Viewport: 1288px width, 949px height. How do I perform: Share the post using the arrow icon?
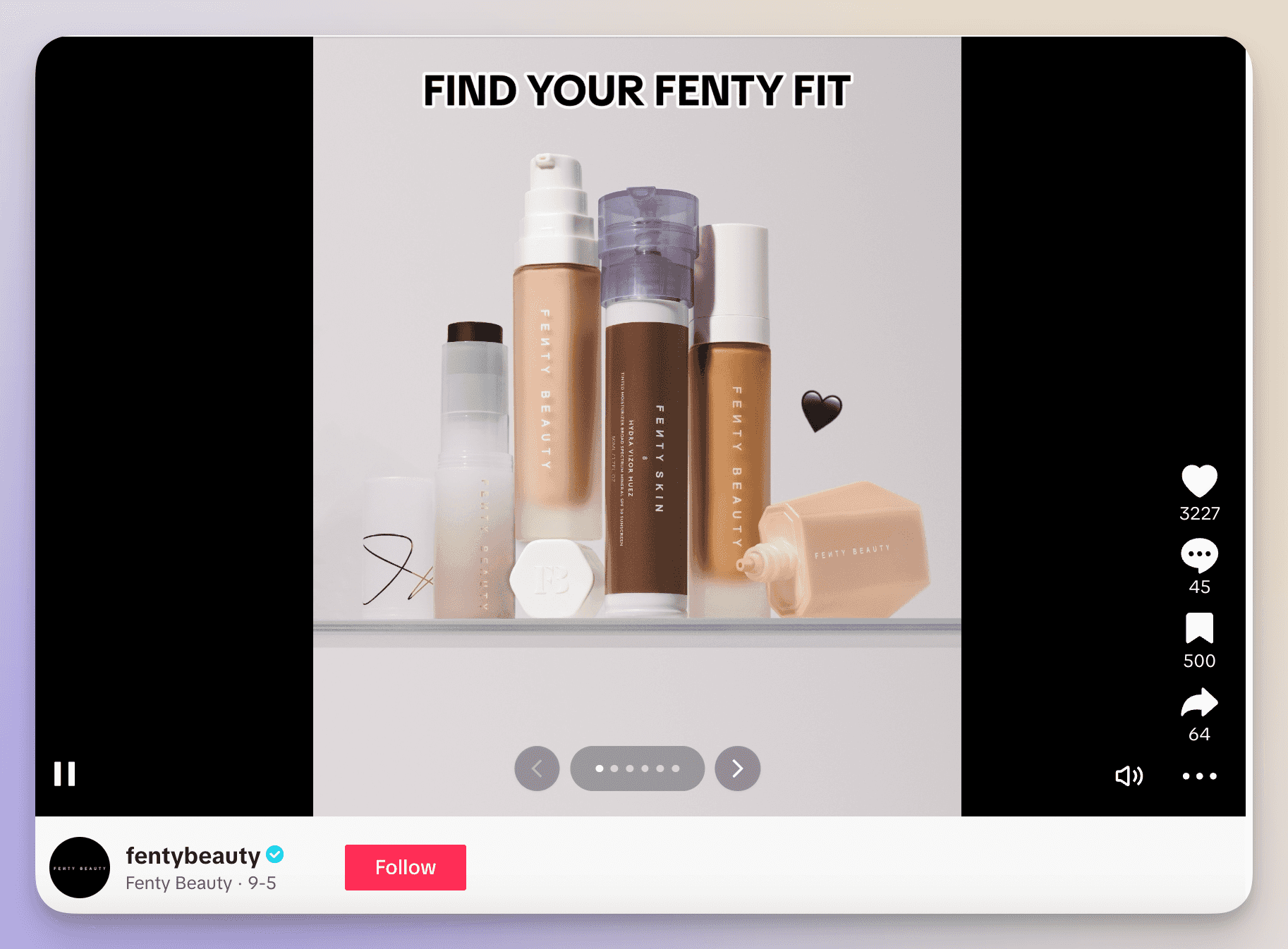(x=1199, y=703)
